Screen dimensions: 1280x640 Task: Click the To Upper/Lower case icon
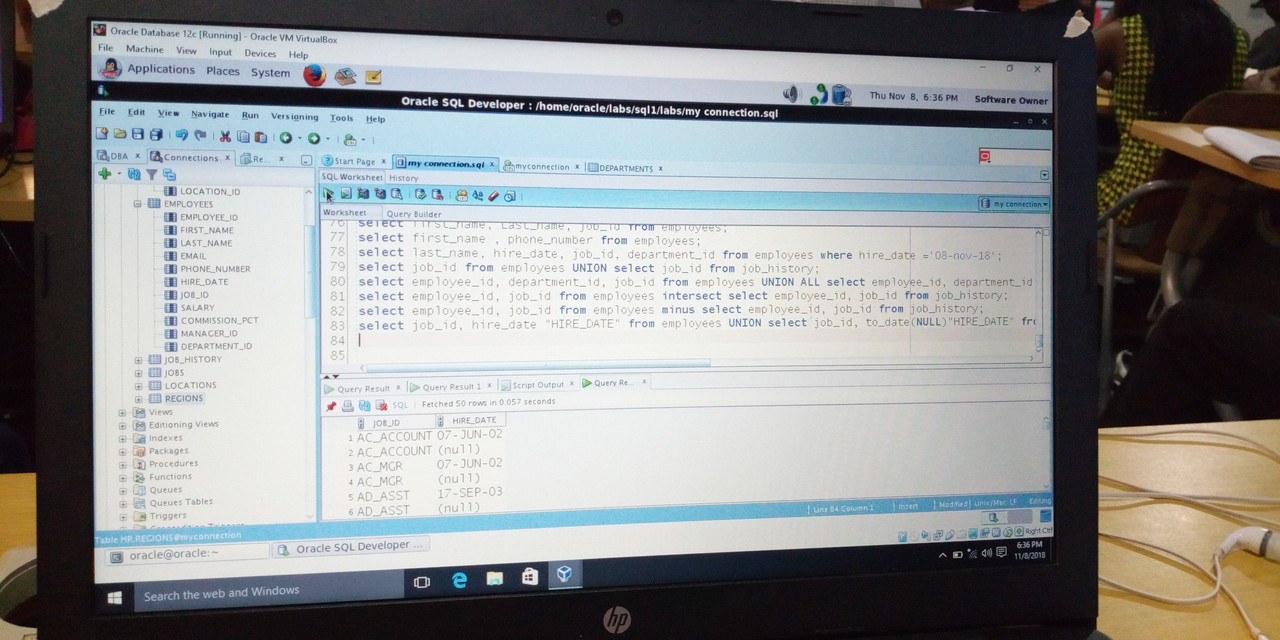(x=478, y=195)
